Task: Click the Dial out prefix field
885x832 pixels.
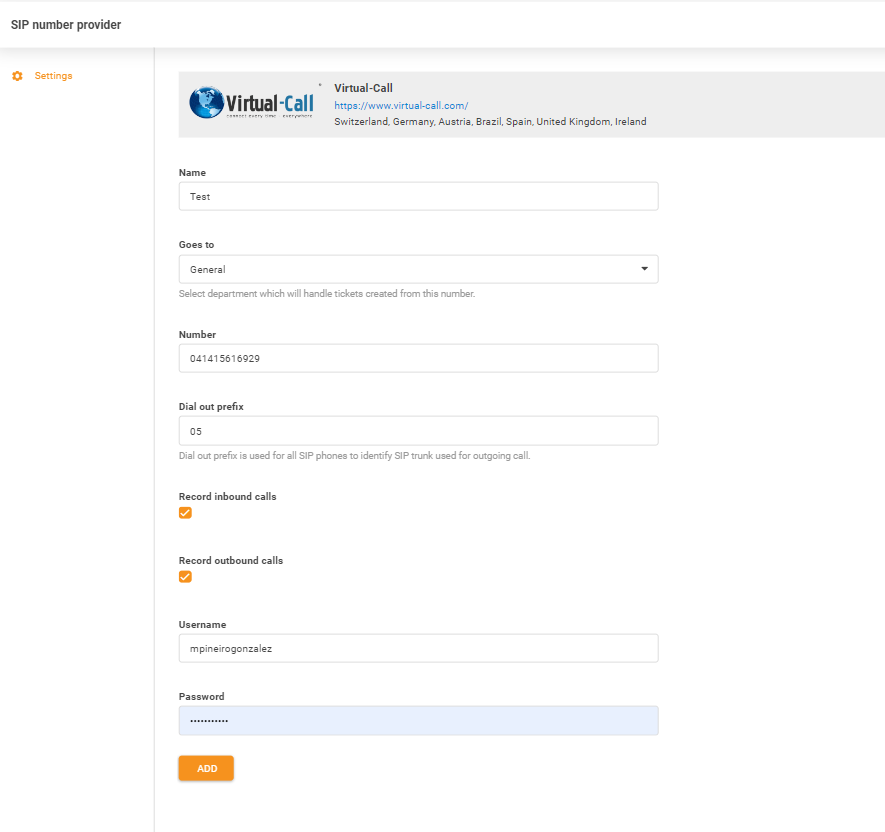Action: pos(418,430)
